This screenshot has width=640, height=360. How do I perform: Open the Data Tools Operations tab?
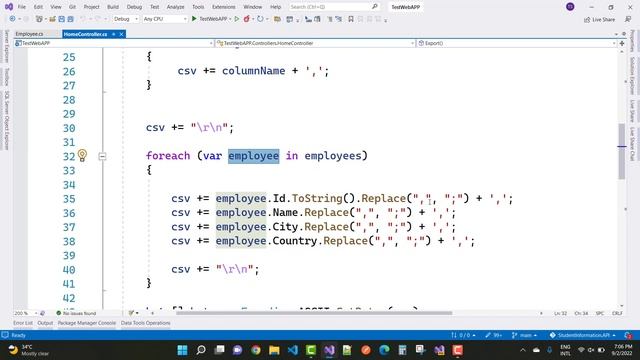(x=146, y=323)
